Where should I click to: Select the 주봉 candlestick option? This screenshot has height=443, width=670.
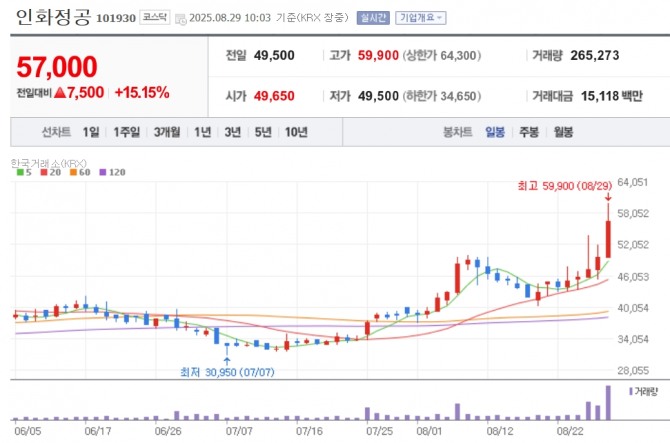coord(529,132)
